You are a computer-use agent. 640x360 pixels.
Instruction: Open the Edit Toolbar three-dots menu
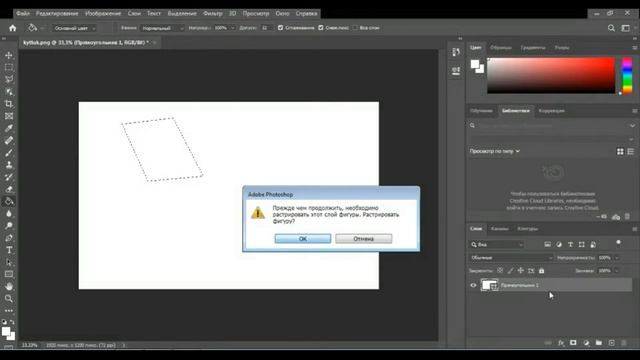point(9,311)
